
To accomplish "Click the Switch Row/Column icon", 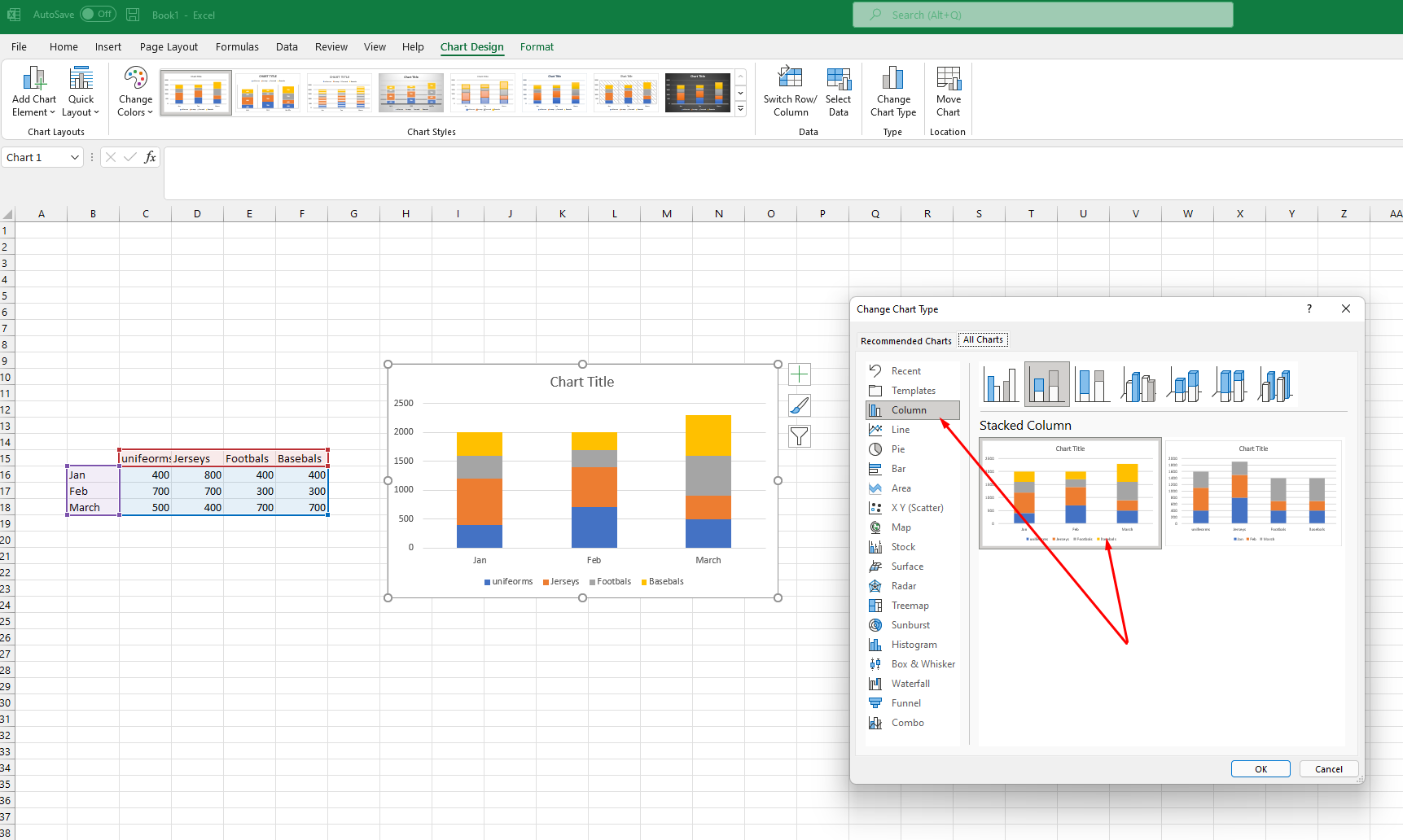I will click(x=790, y=79).
